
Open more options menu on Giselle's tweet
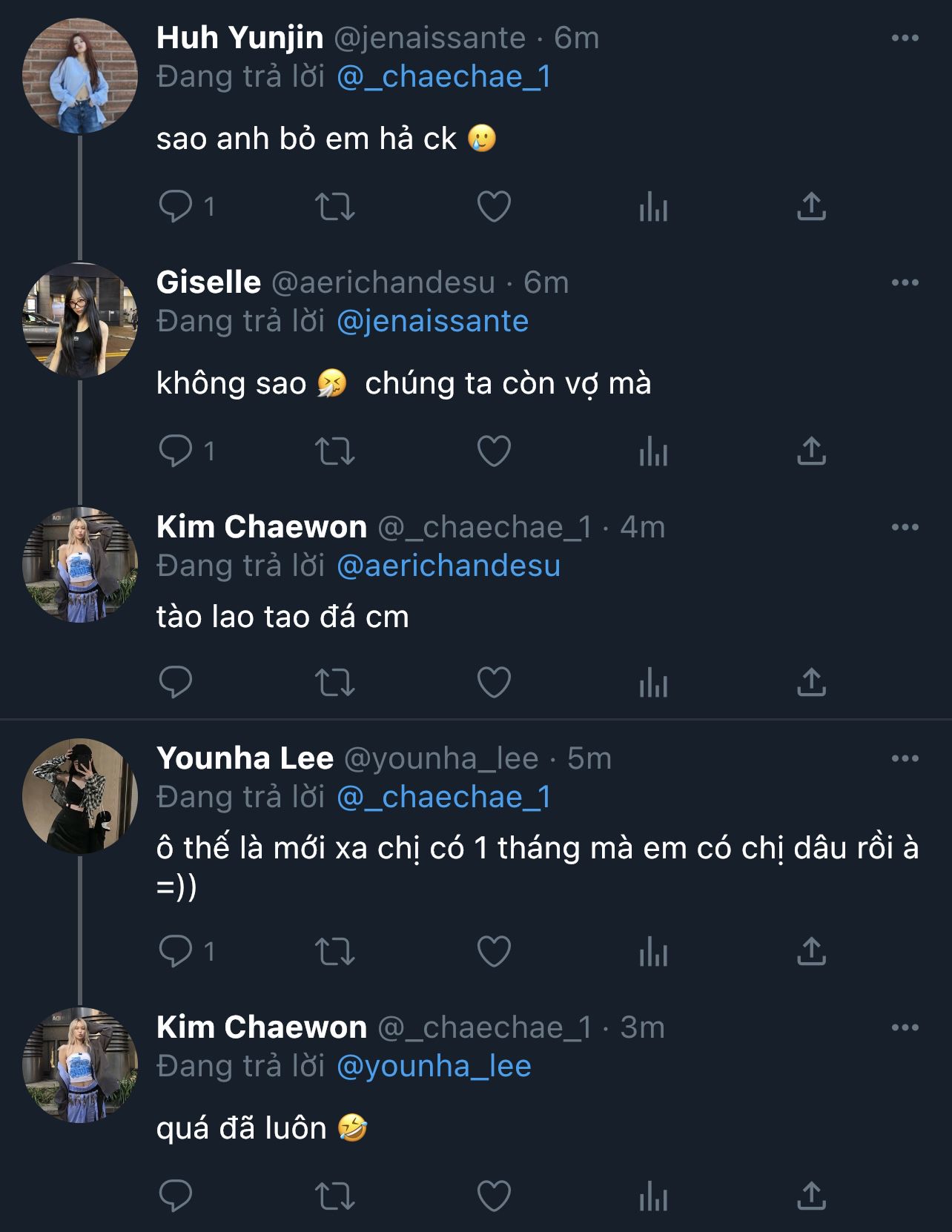pos(905,283)
